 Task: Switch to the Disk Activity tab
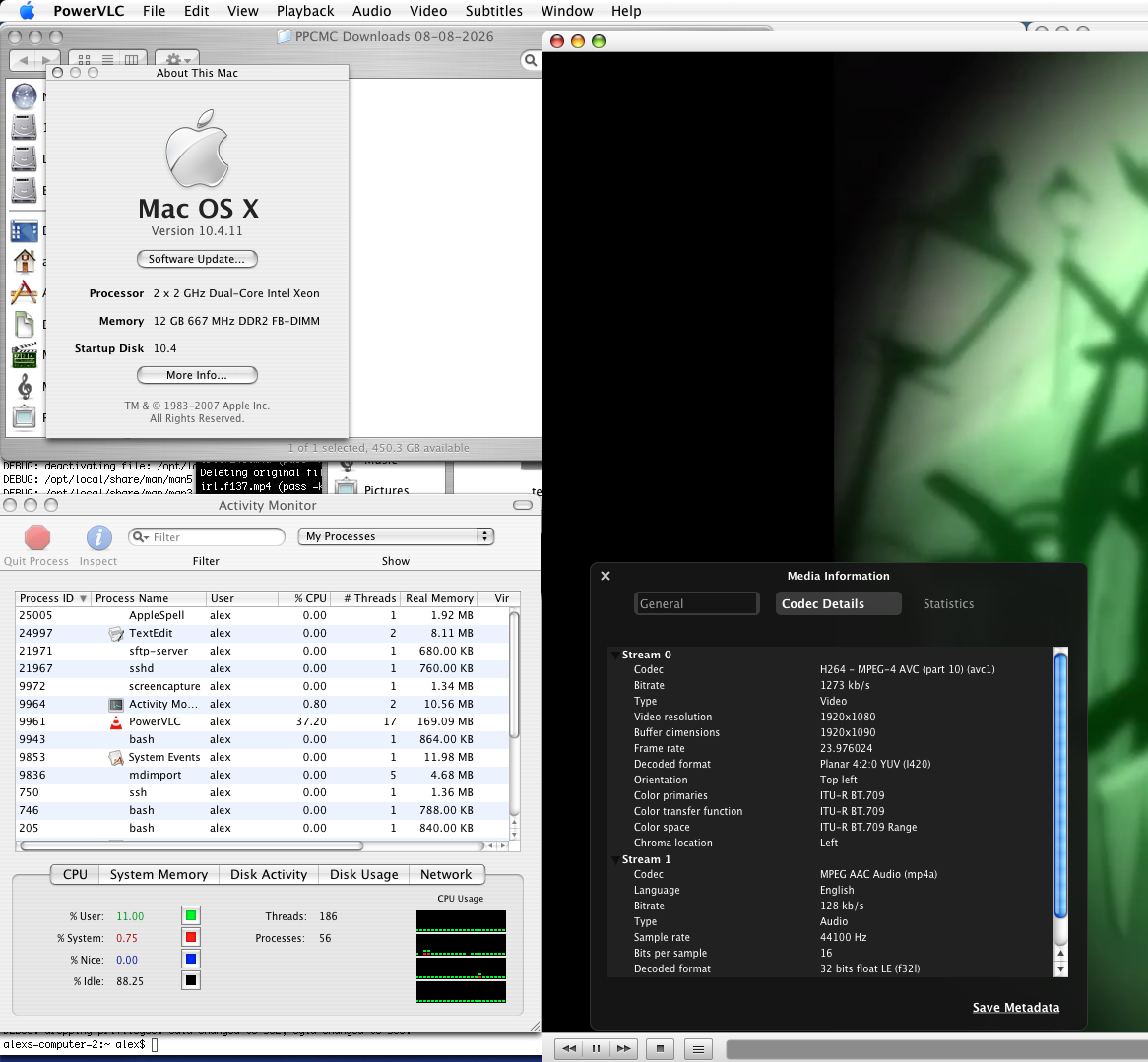click(269, 875)
